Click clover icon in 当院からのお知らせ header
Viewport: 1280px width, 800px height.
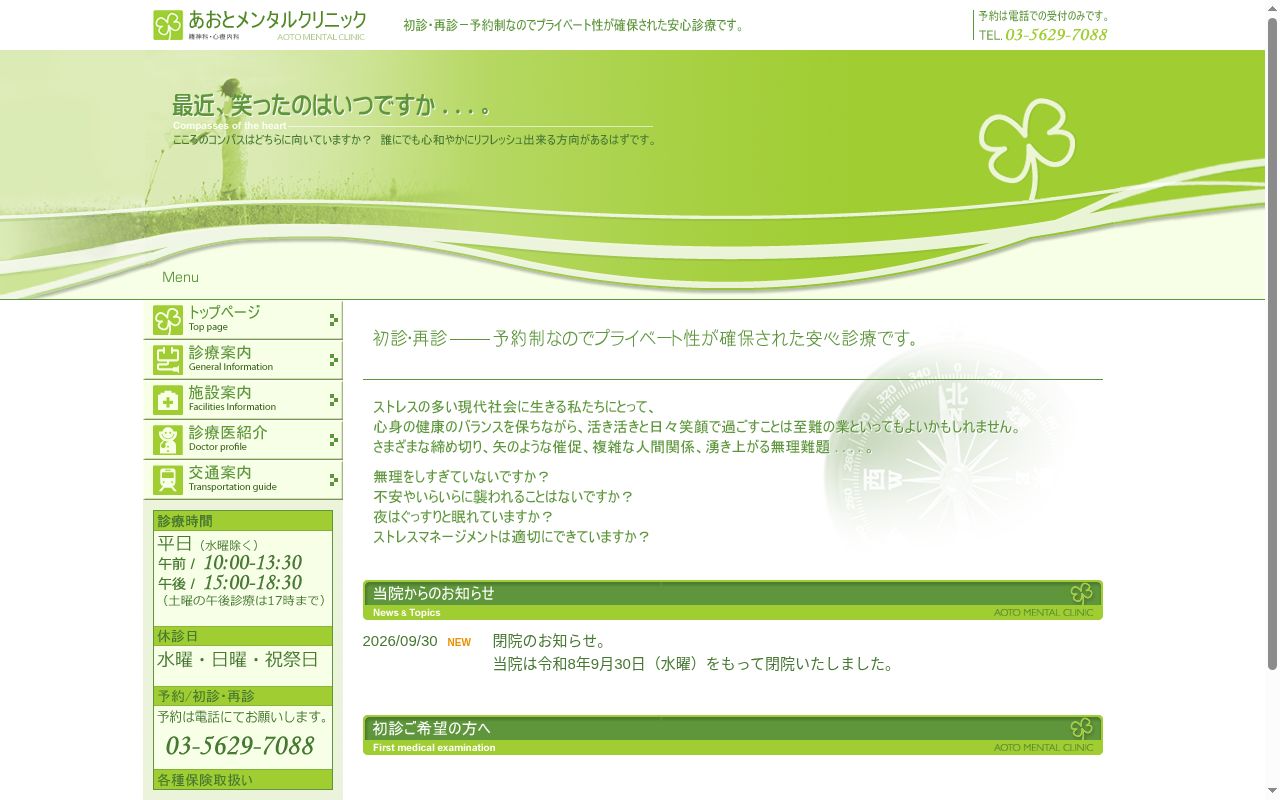point(1081,593)
